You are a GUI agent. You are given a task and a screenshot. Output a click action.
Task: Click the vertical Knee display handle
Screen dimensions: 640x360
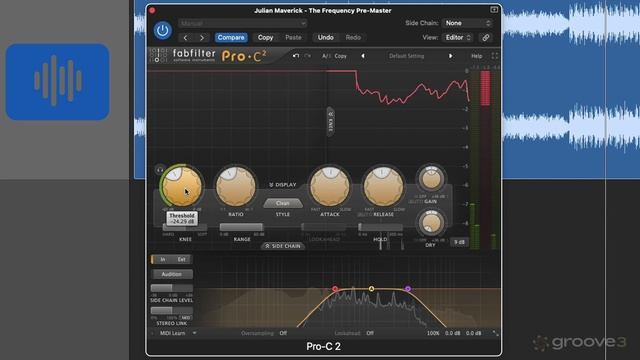tap(331, 122)
